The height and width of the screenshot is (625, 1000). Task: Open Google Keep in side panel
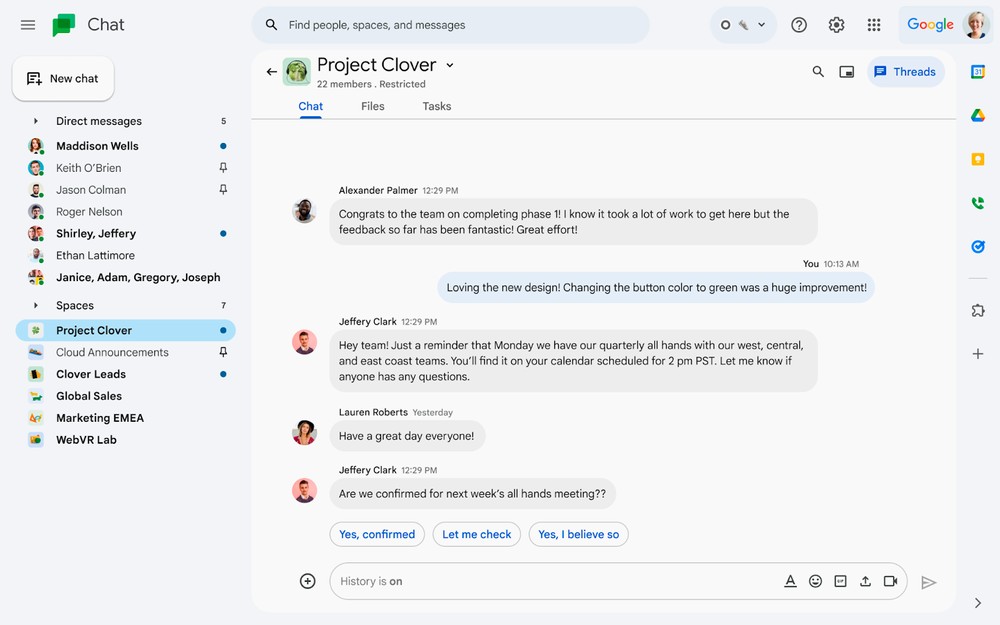(978, 159)
